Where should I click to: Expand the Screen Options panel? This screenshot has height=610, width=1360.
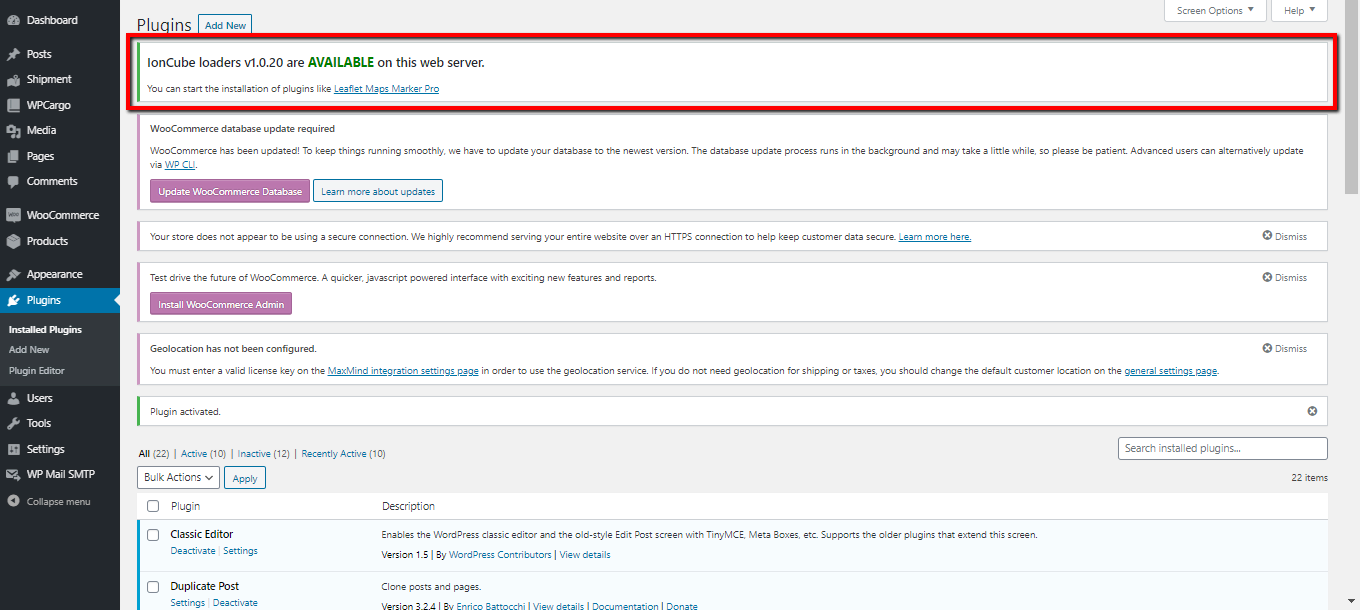pos(1215,11)
